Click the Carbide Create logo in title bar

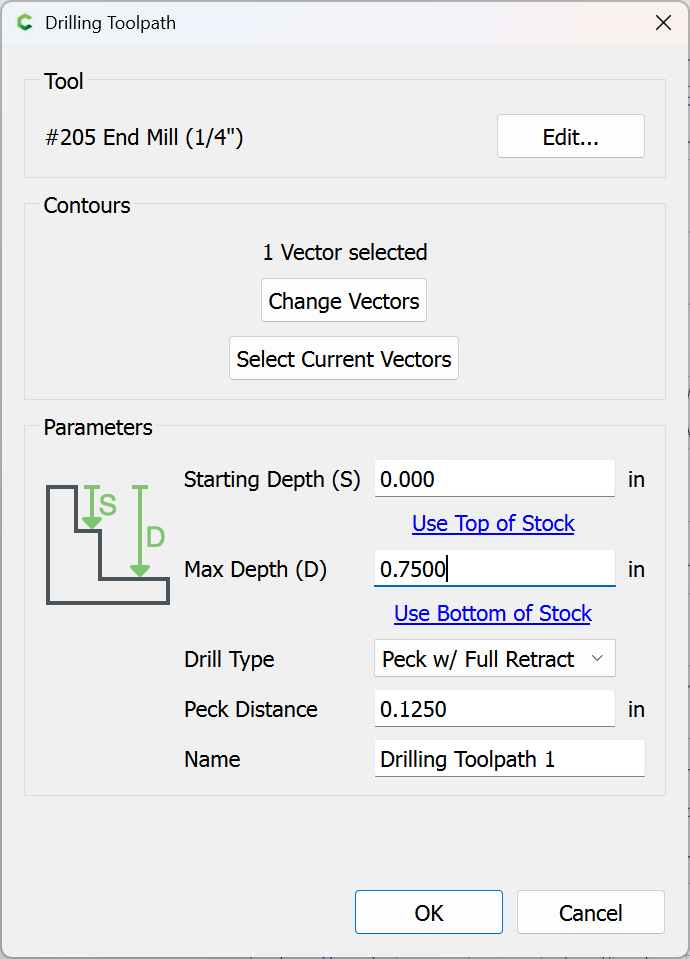tap(25, 23)
